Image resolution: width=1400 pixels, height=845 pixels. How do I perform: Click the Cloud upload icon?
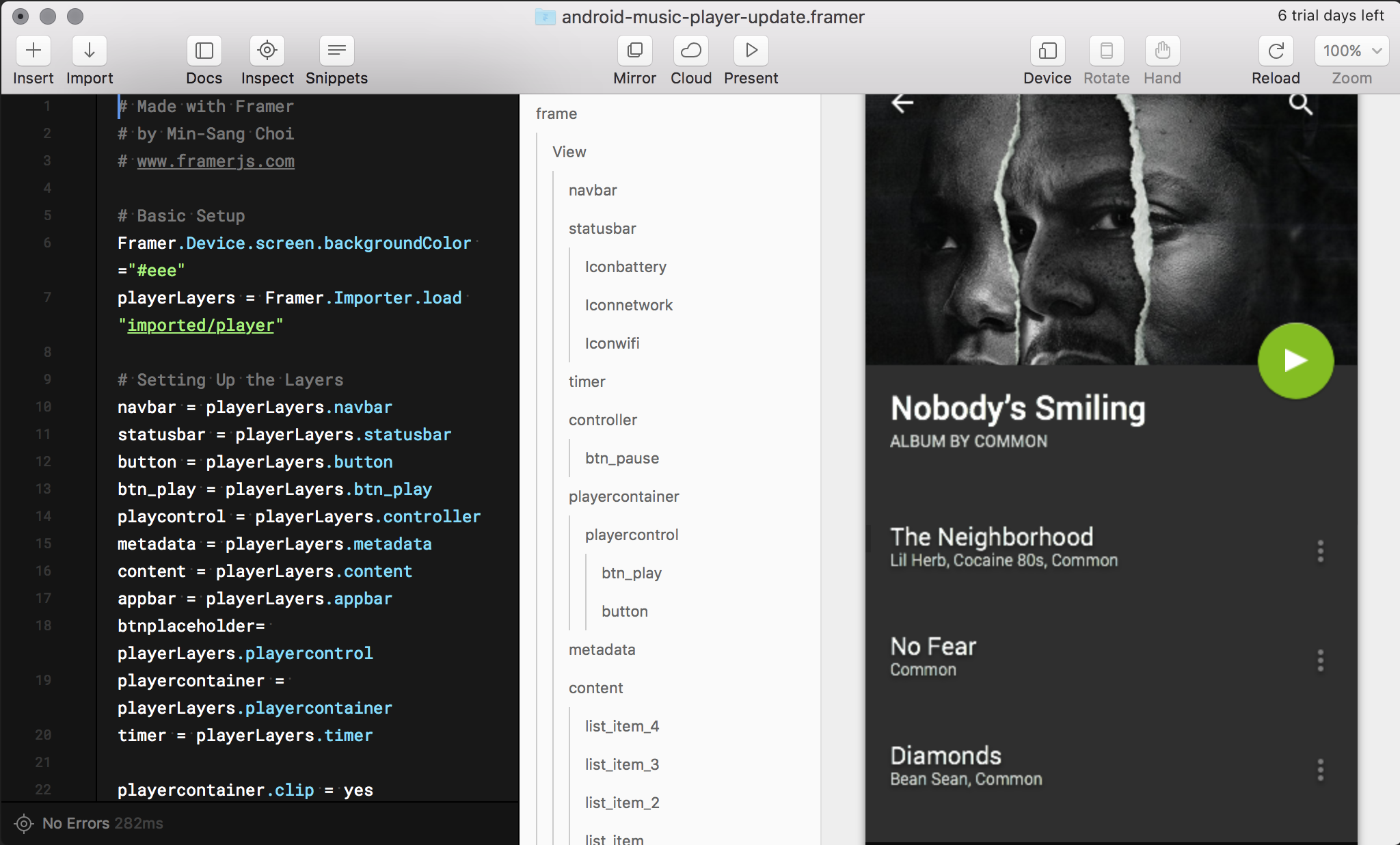(x=691, y=51)
